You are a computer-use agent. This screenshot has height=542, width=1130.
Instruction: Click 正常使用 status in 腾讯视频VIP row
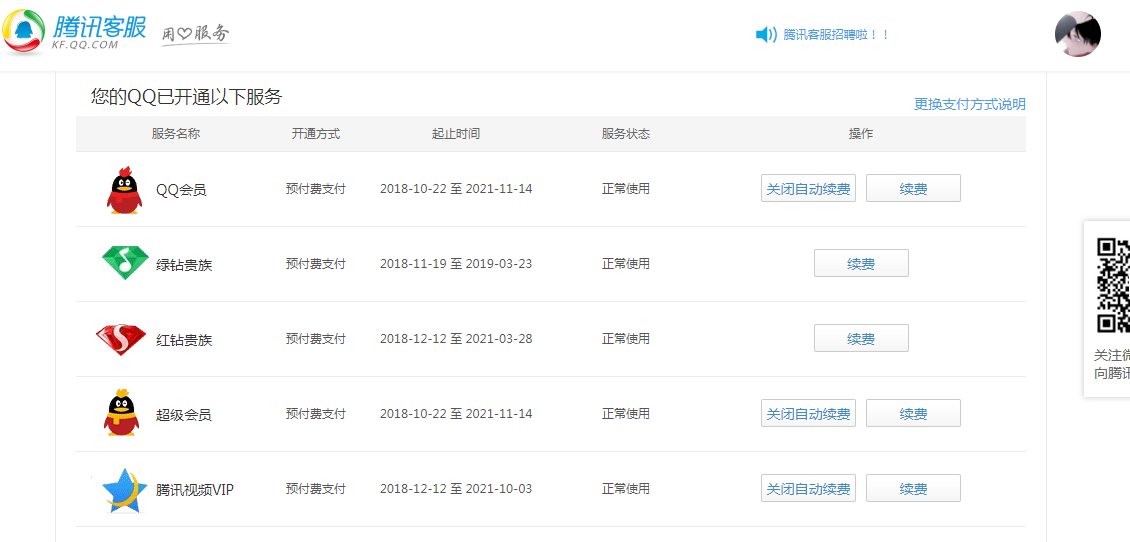(626, 489)
